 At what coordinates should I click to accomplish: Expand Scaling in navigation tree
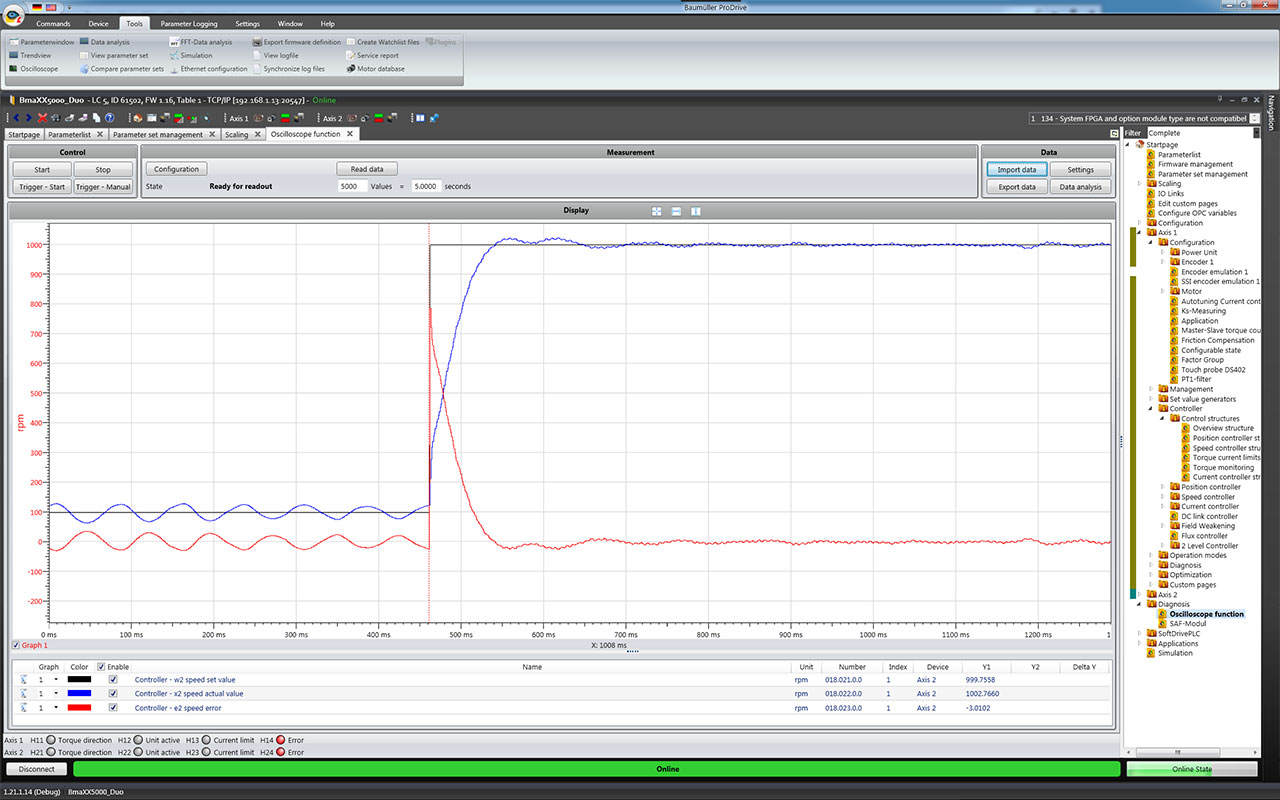click(x=1139, y=184)
